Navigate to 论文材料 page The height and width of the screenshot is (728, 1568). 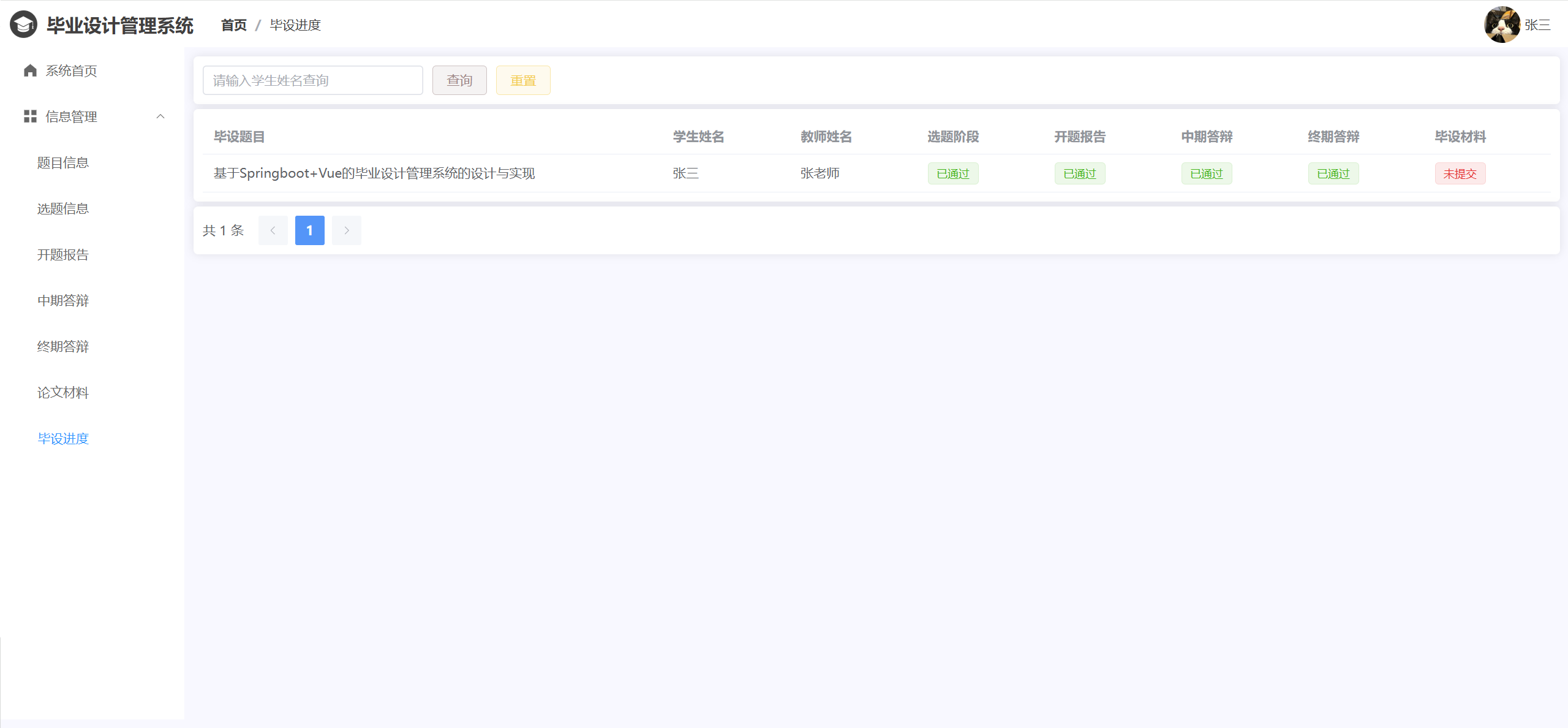click(63, 393)
